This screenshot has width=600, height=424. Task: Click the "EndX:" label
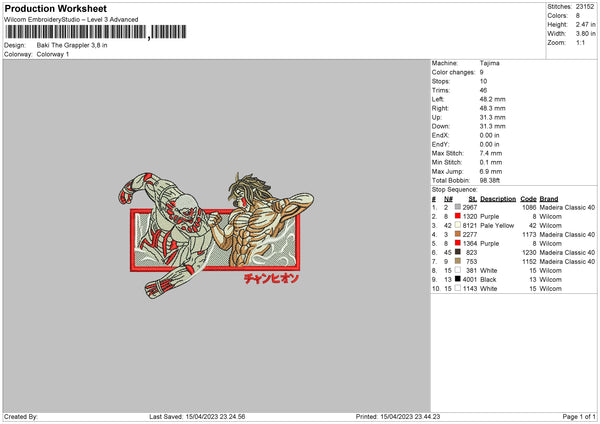tap(440, 135)
